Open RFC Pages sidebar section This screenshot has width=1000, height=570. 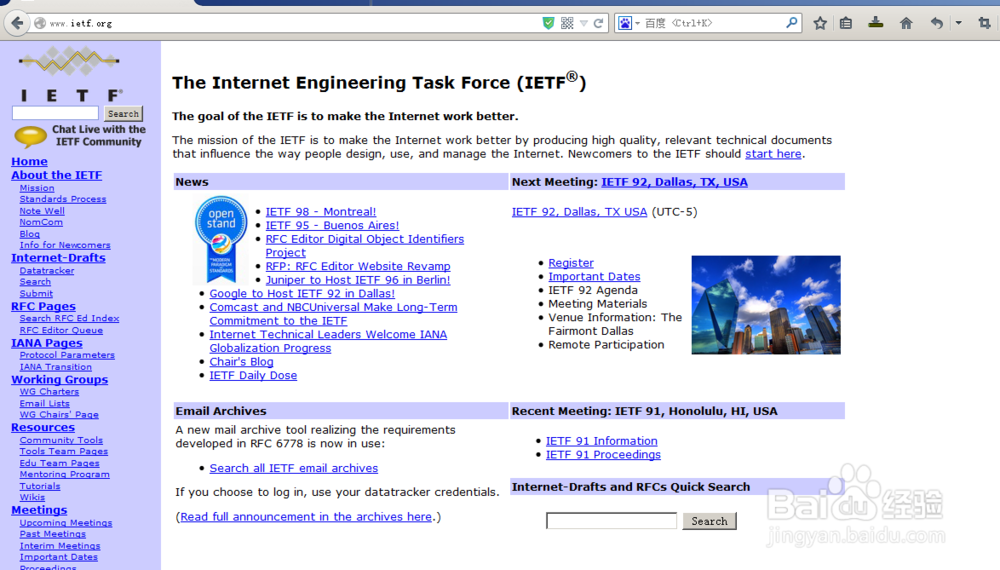(x=43, y=306)
